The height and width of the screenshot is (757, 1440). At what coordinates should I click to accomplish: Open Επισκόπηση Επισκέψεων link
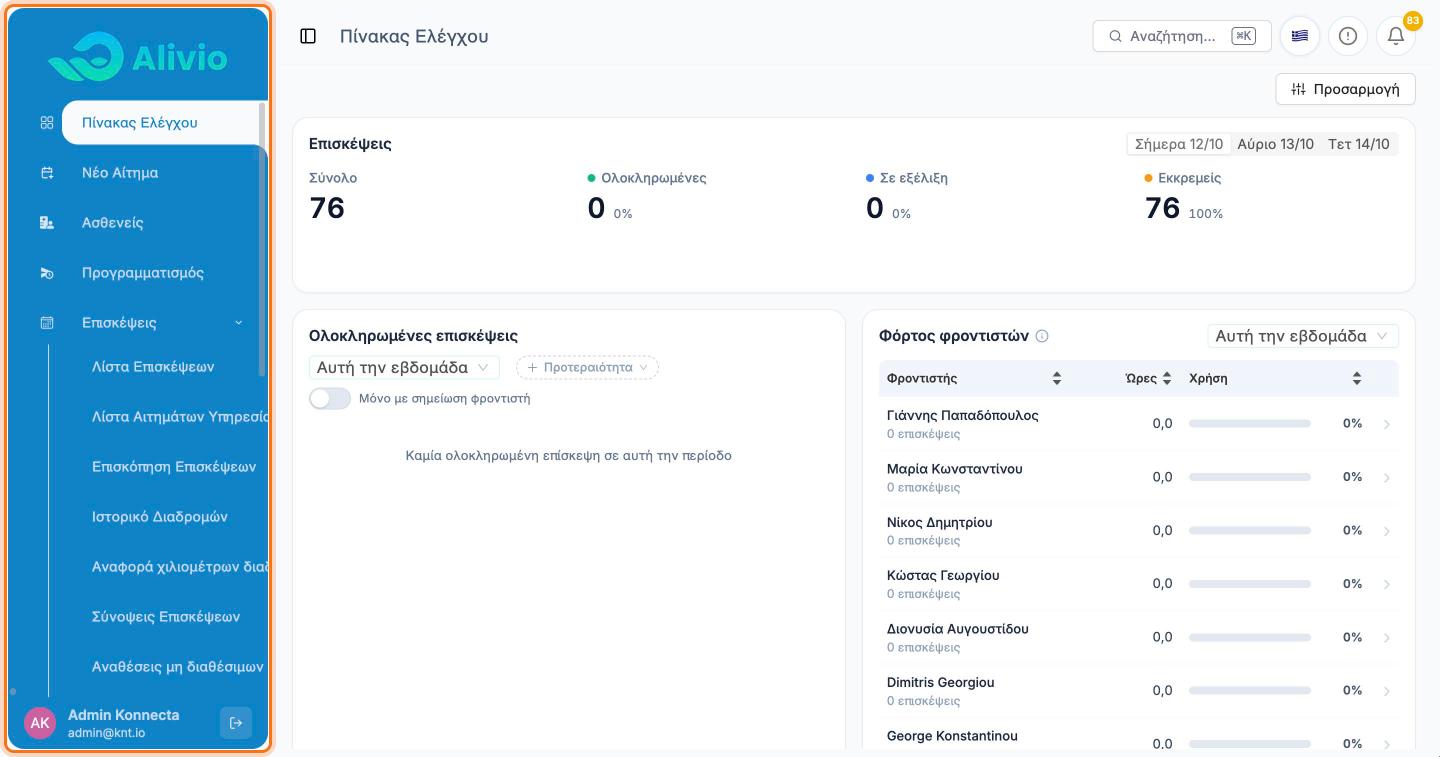174,467
